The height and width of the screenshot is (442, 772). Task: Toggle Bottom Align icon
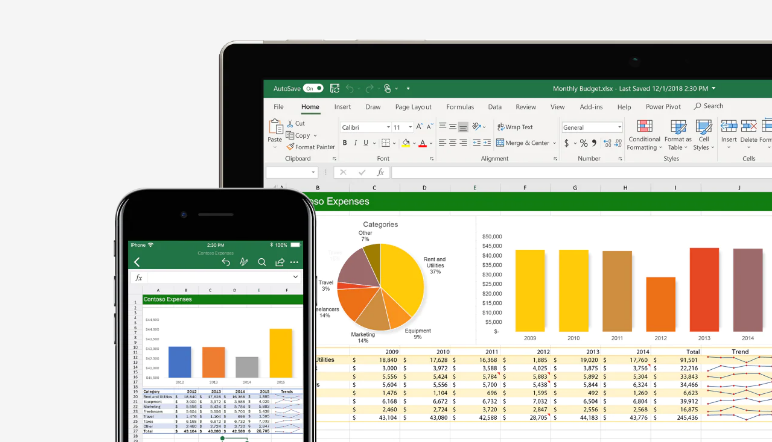coord(463,127)
